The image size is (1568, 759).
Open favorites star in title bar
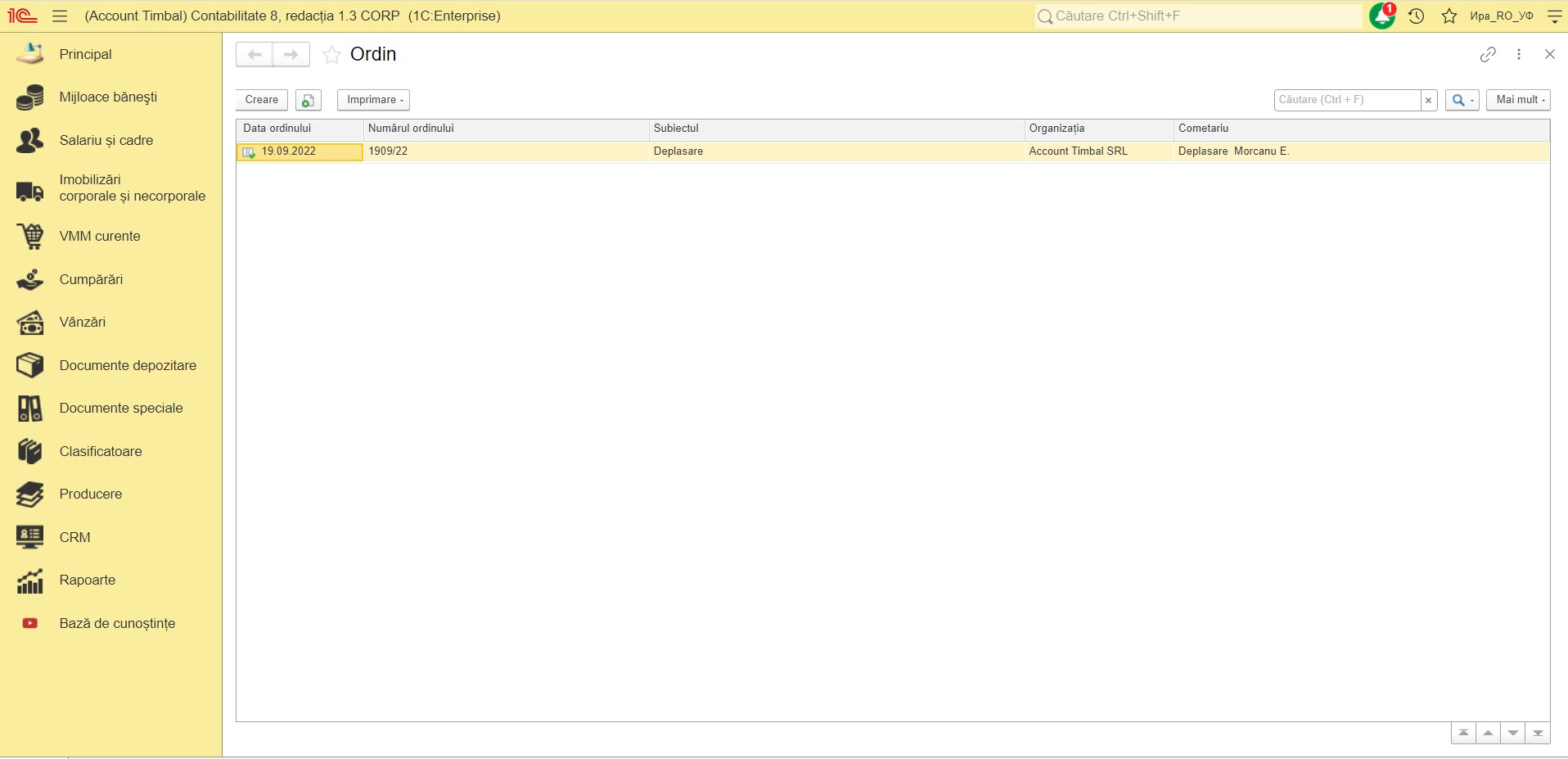[1449, 16]
